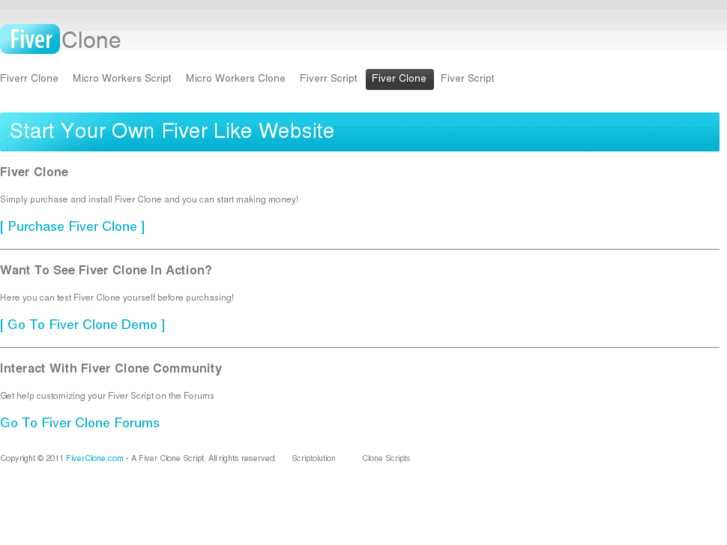Click the Fiver Clone logo
Viewport: 727px width, 545px height.
pyautogui.click(x=61, y=39)
